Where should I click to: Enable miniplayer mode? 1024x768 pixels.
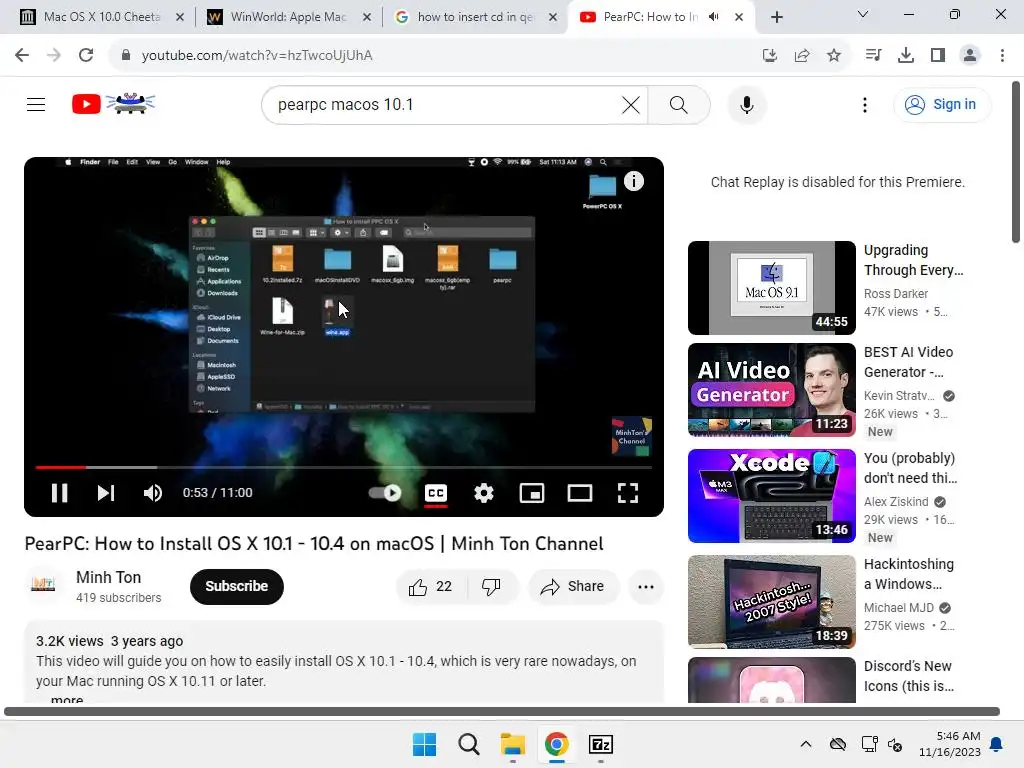pyautogui.click(x=532, y=493)
